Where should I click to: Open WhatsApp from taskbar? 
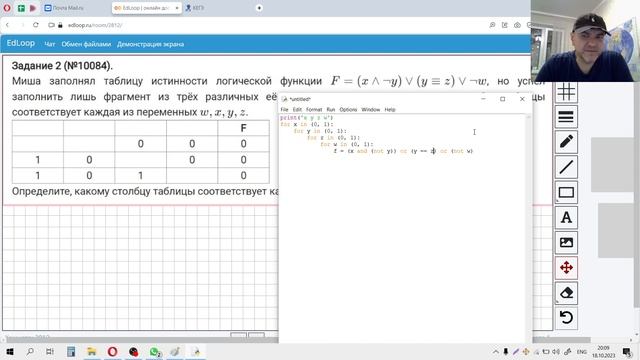coord(154,351)
